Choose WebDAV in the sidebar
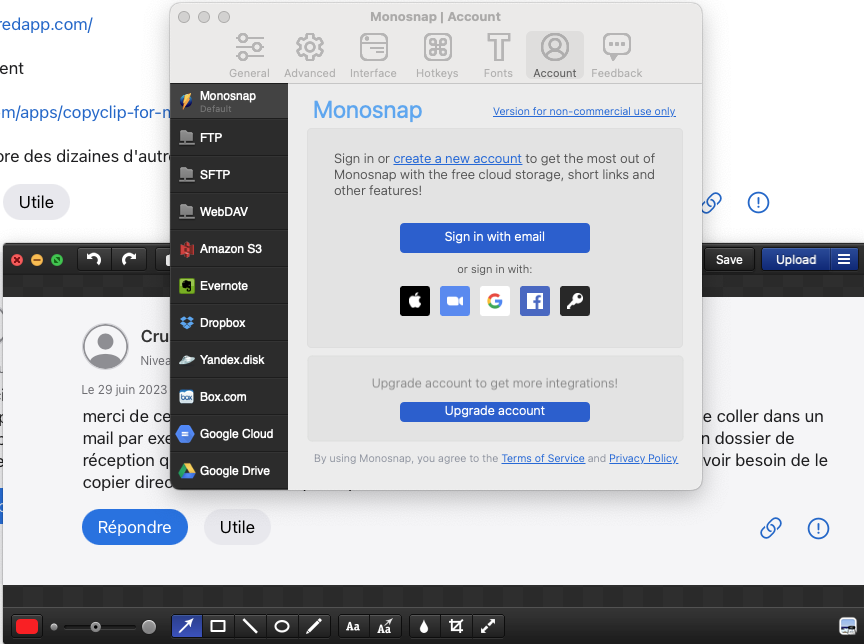The width and height of the screenshot is (864, 644). 229,211
